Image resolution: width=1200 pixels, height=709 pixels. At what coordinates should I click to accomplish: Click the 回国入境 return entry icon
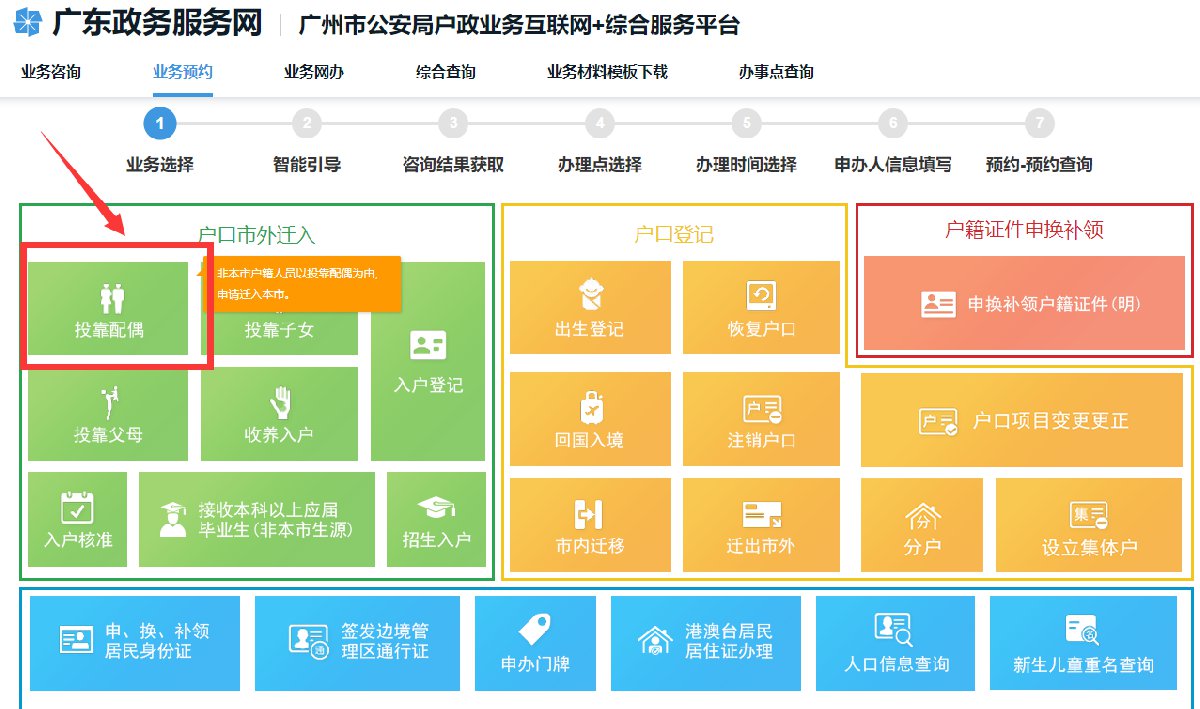[590, 420]
